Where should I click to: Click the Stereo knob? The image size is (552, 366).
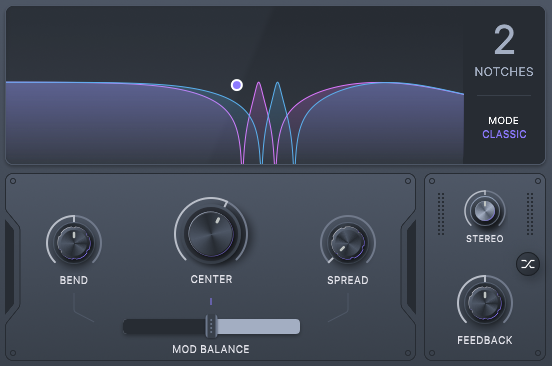(x=485, y=211)
